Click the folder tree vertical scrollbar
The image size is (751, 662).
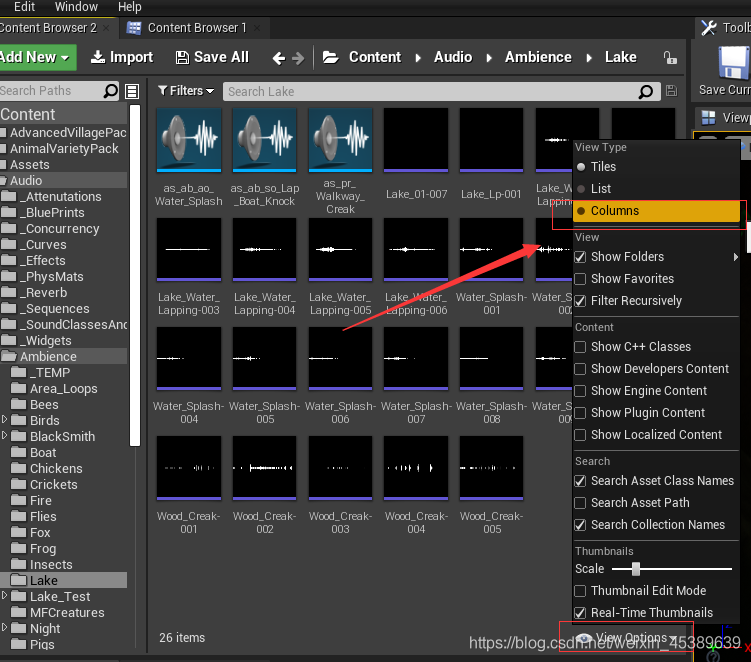coord(135,275)
